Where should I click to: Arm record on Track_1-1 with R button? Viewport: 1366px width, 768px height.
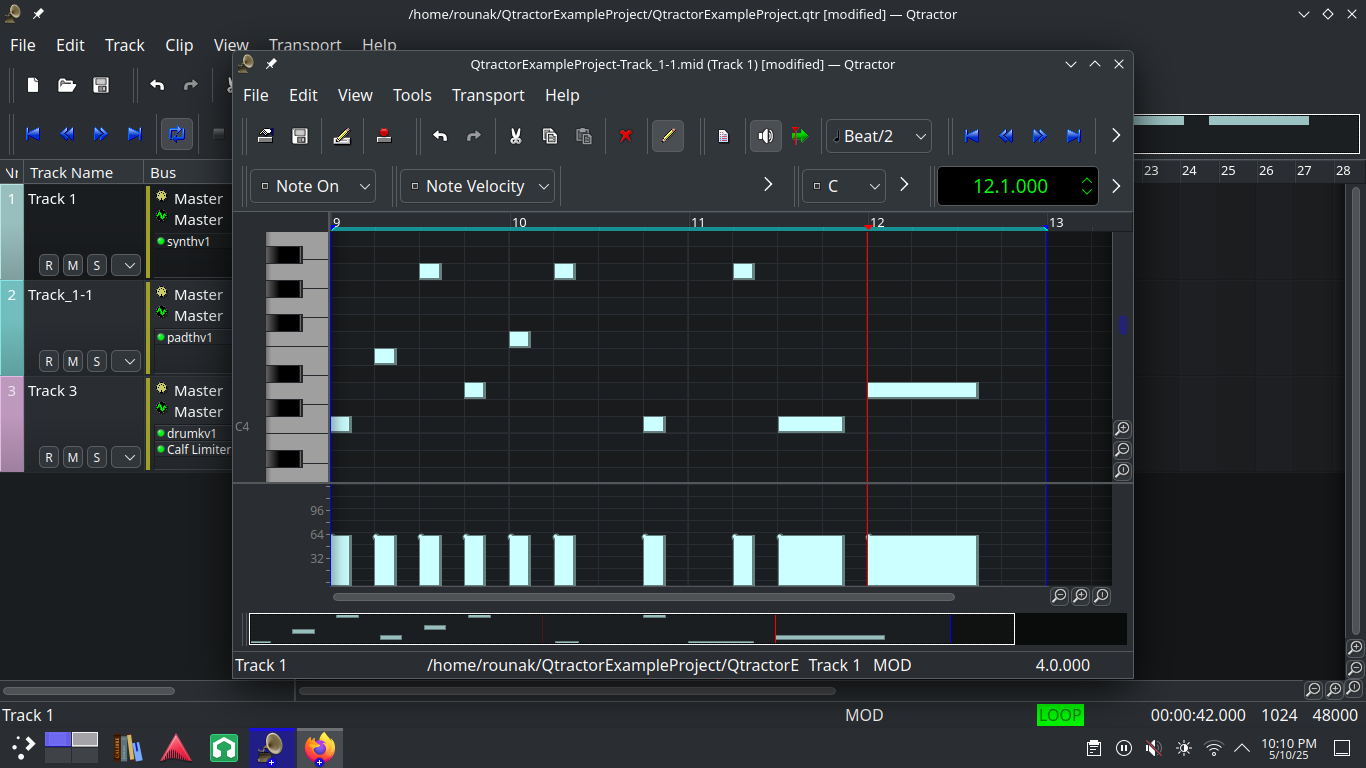click(x=48, y=361)
